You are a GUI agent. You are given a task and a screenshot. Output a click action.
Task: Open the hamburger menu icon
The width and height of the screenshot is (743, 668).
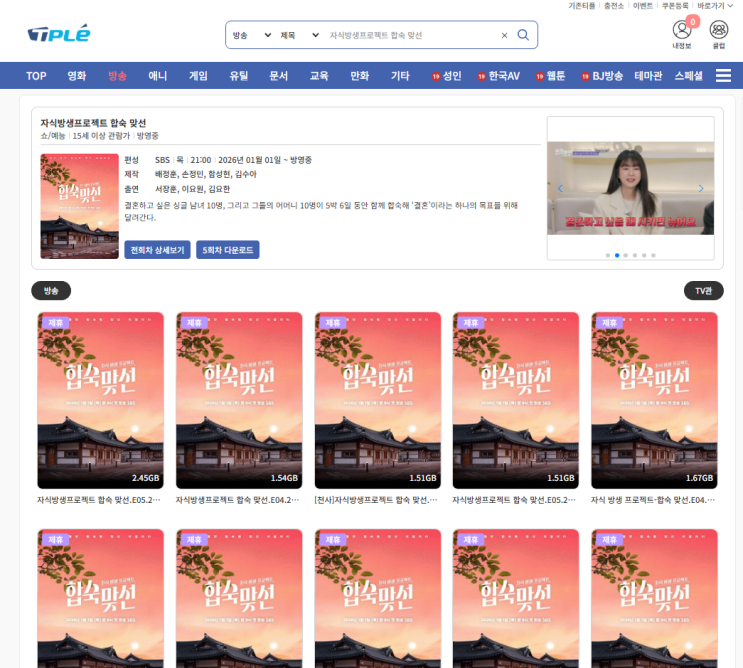(x=723, y=75)
